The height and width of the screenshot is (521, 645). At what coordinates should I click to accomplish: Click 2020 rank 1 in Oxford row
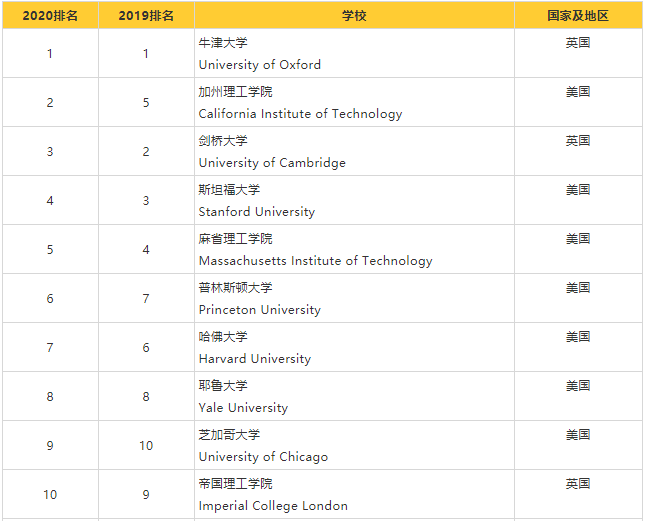pos(50,53)
